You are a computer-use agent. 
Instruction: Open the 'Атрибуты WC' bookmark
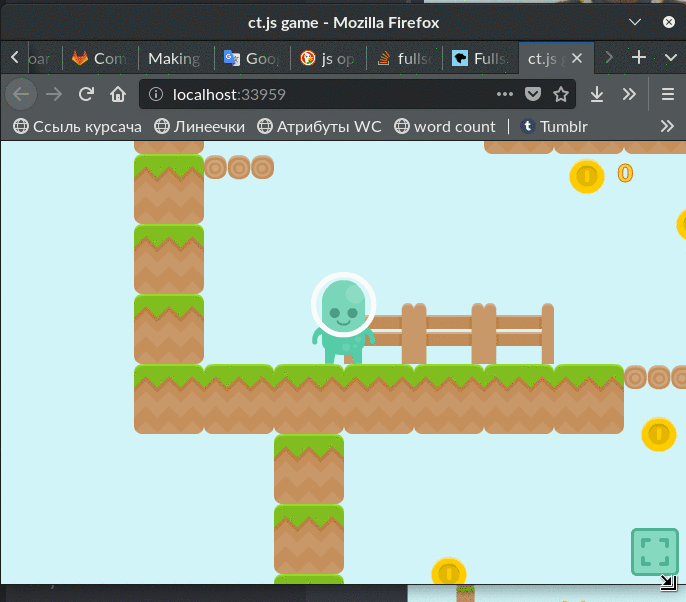pyautogui.click(x=319, y=126)
